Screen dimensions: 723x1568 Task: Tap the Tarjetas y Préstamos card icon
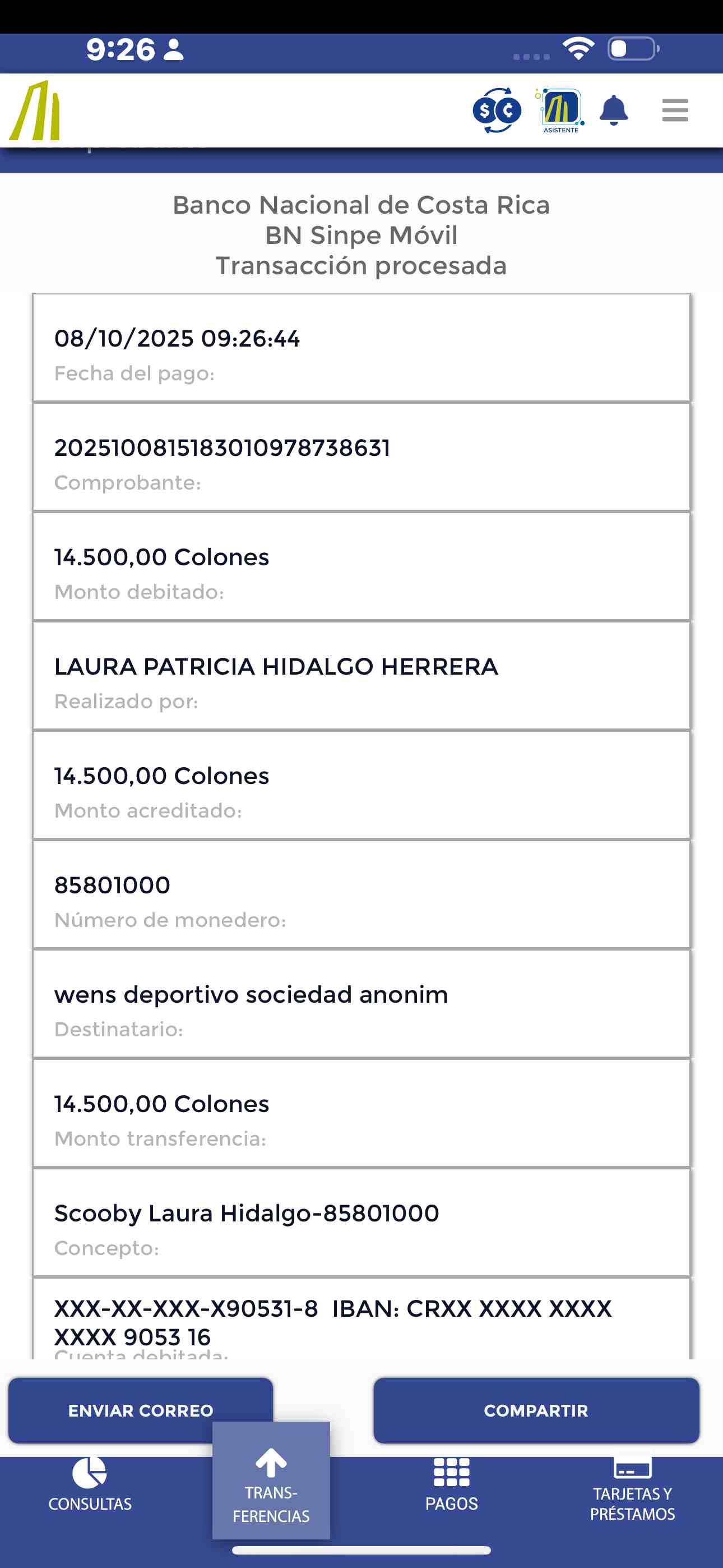click(x=632, y=1468)
